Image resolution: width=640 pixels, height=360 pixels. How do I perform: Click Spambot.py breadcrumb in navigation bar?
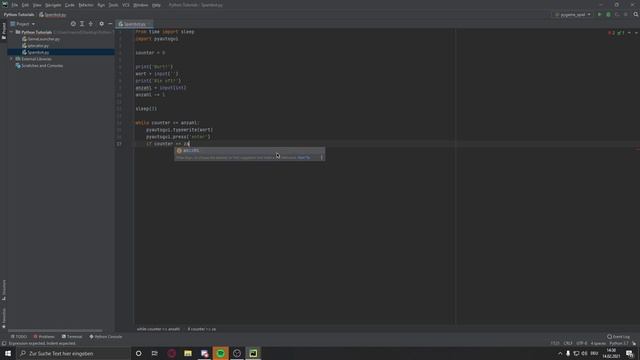click(x=53, y=15)
